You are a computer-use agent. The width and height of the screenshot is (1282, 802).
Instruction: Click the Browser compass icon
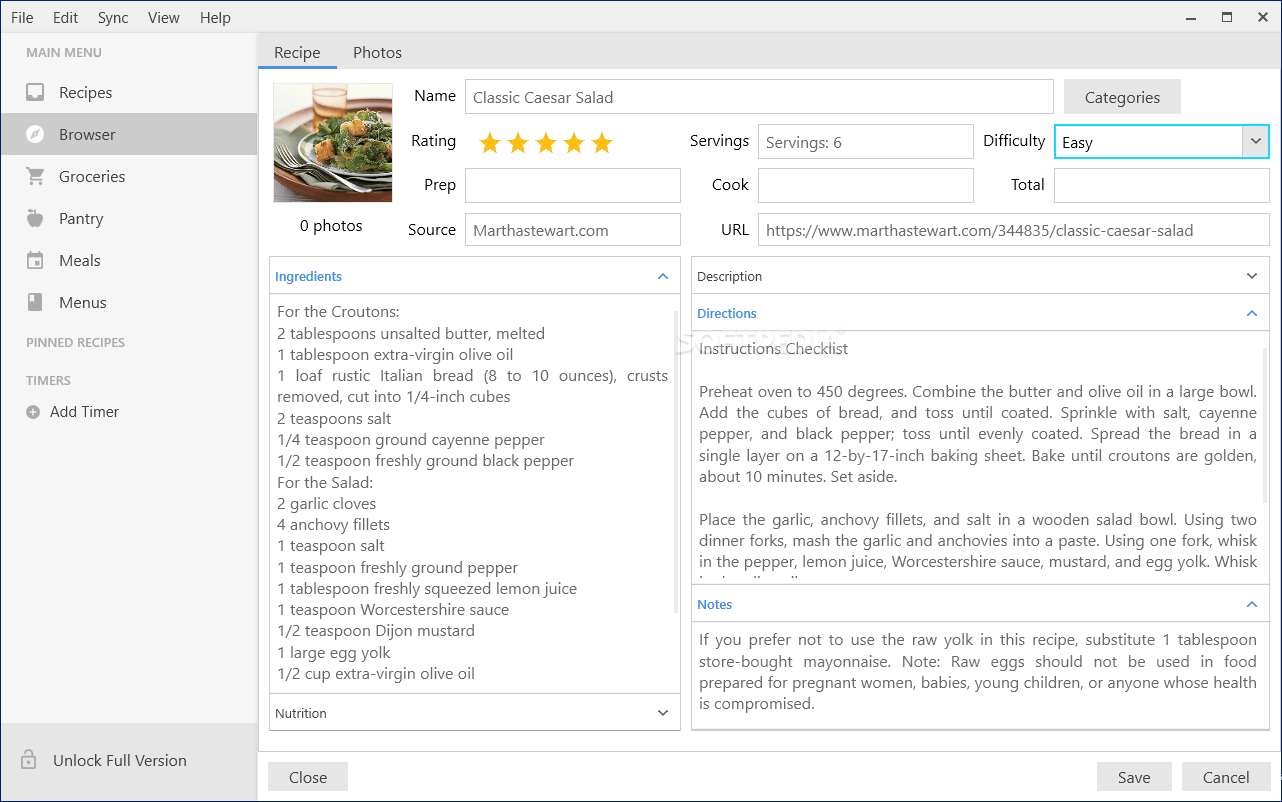[35, 134]
